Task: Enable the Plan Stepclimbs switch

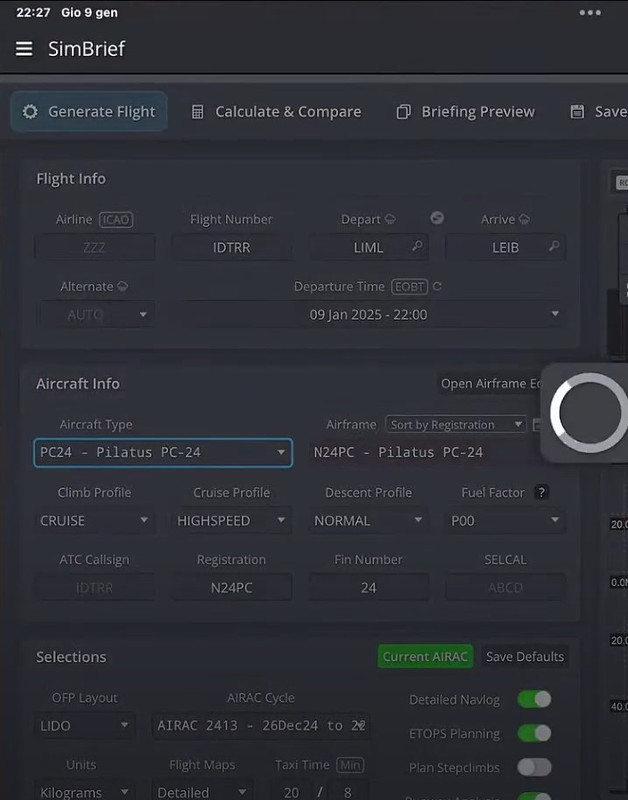Action: (x=534, y=767)
